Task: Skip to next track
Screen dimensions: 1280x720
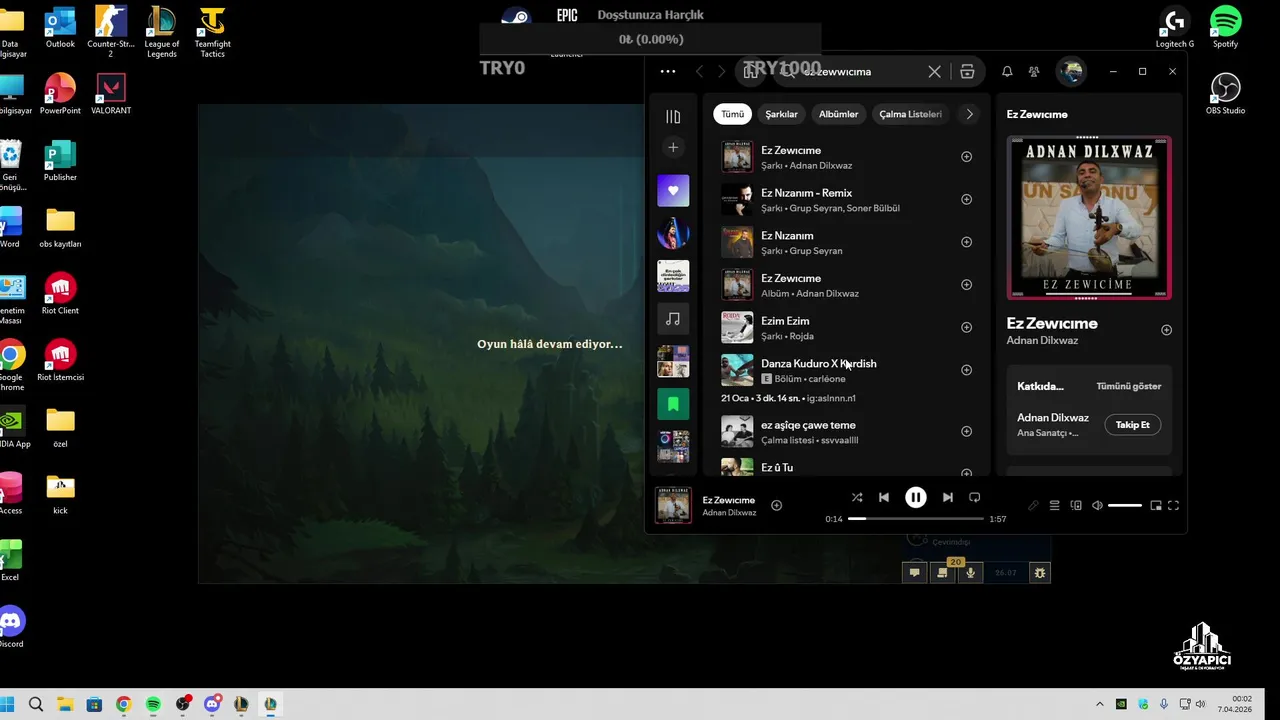Action: click(948, 497)
